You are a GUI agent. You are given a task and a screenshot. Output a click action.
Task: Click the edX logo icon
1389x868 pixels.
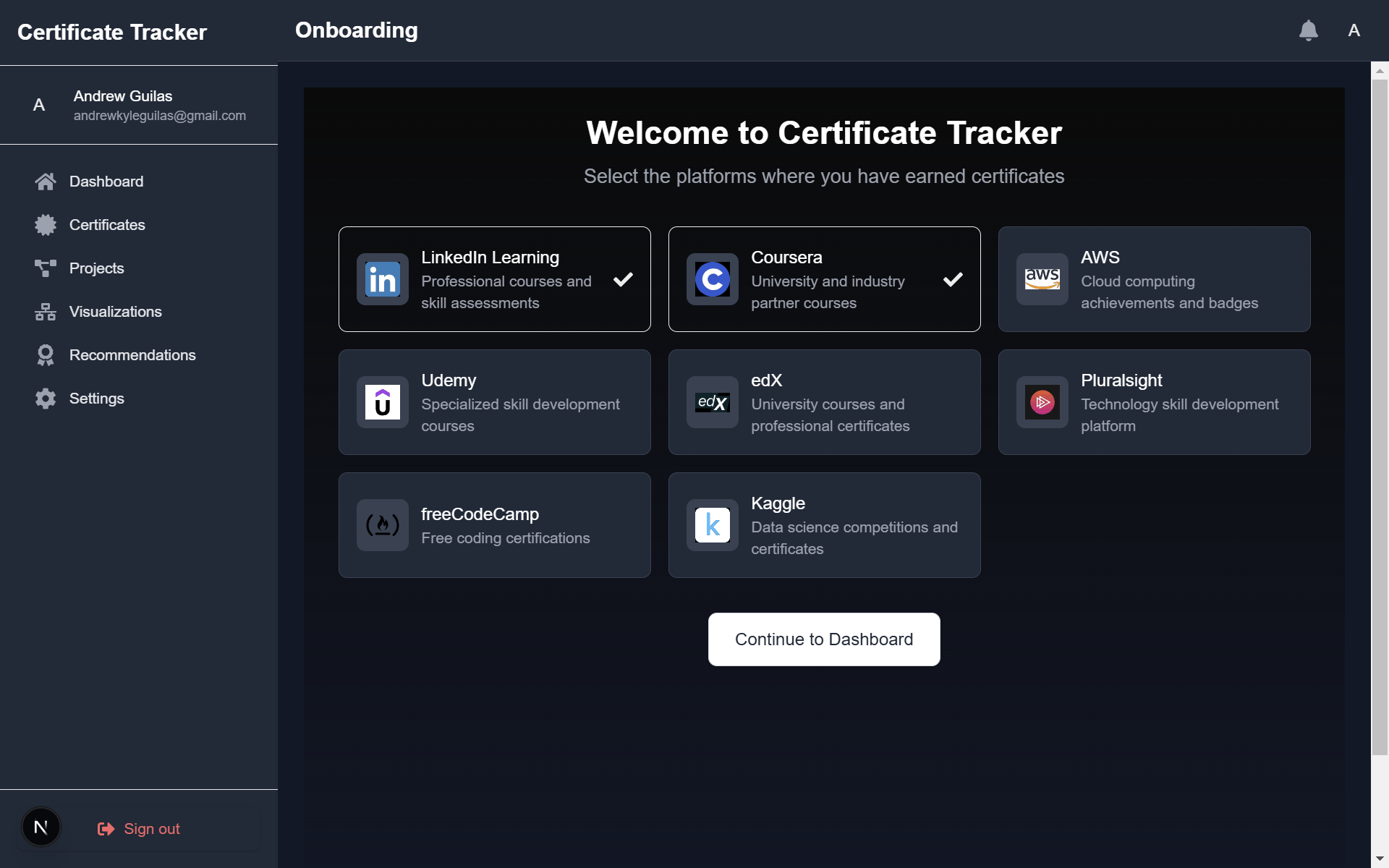pyautogui.click(x=713, y=402)
